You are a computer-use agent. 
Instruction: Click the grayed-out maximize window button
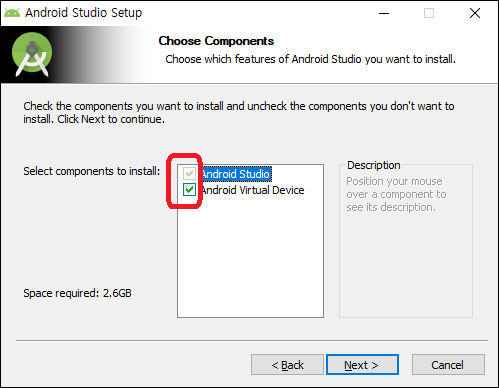tap(429, 13)
